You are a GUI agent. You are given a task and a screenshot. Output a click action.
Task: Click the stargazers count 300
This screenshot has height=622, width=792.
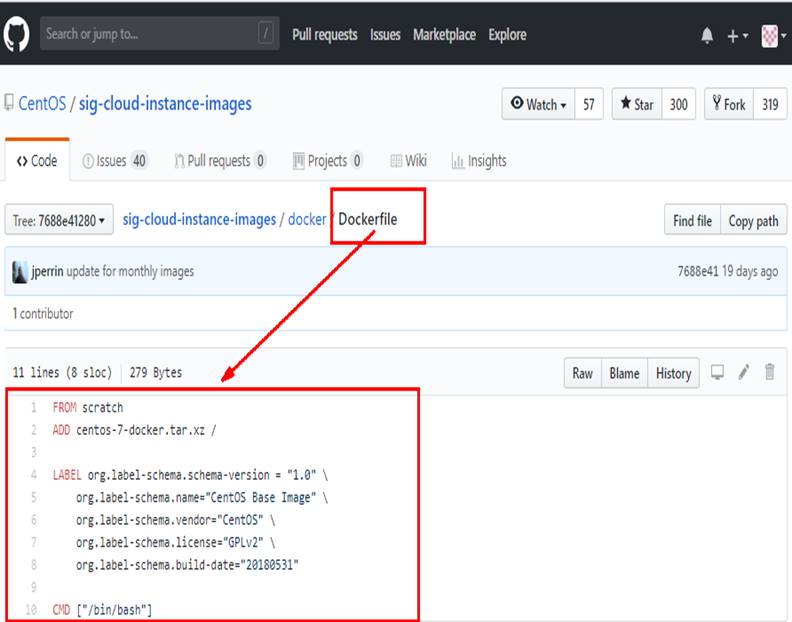(x=678, y=104)
